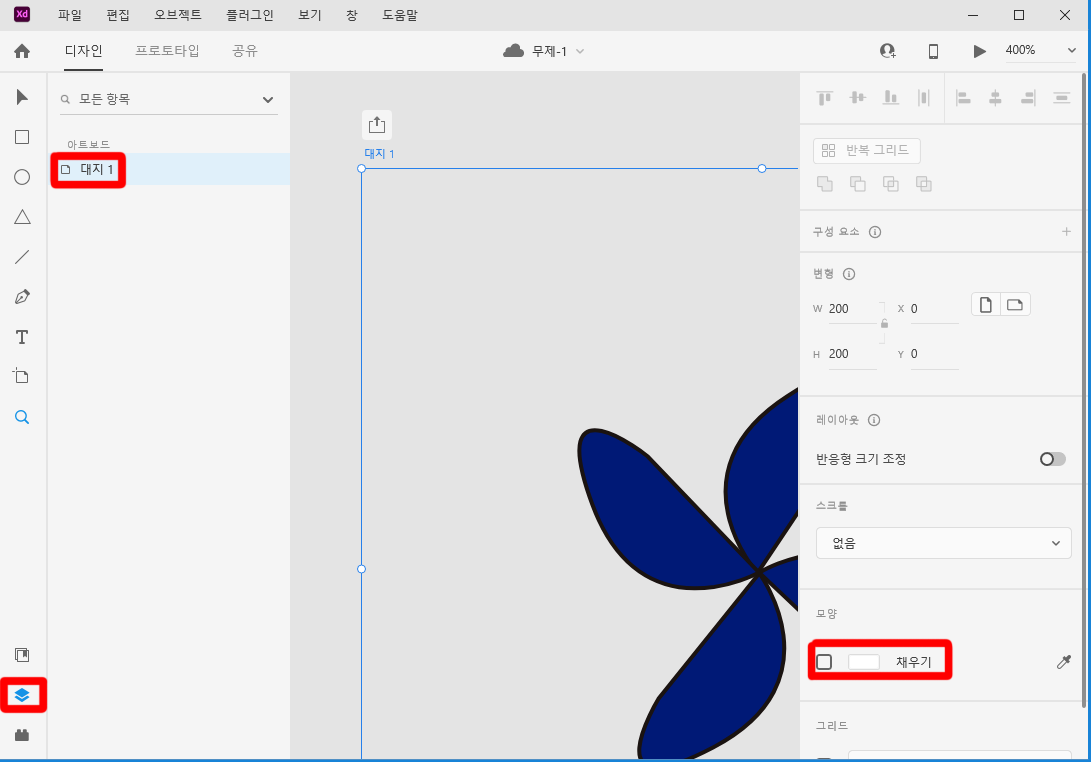Image resolution: width=1091 pixels, height=762 pixels.
Task: Select the Ellipse tool
Action: 21,177
